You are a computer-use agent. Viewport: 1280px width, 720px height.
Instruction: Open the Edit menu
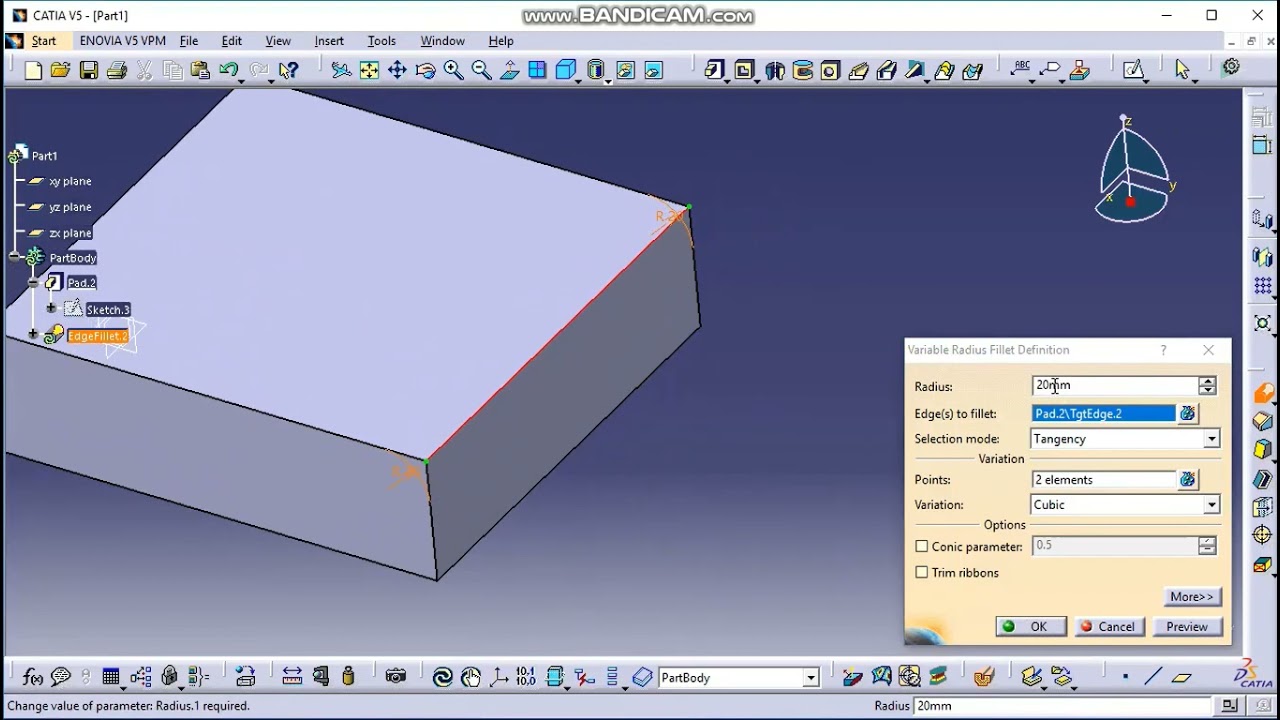coord(232,41)
